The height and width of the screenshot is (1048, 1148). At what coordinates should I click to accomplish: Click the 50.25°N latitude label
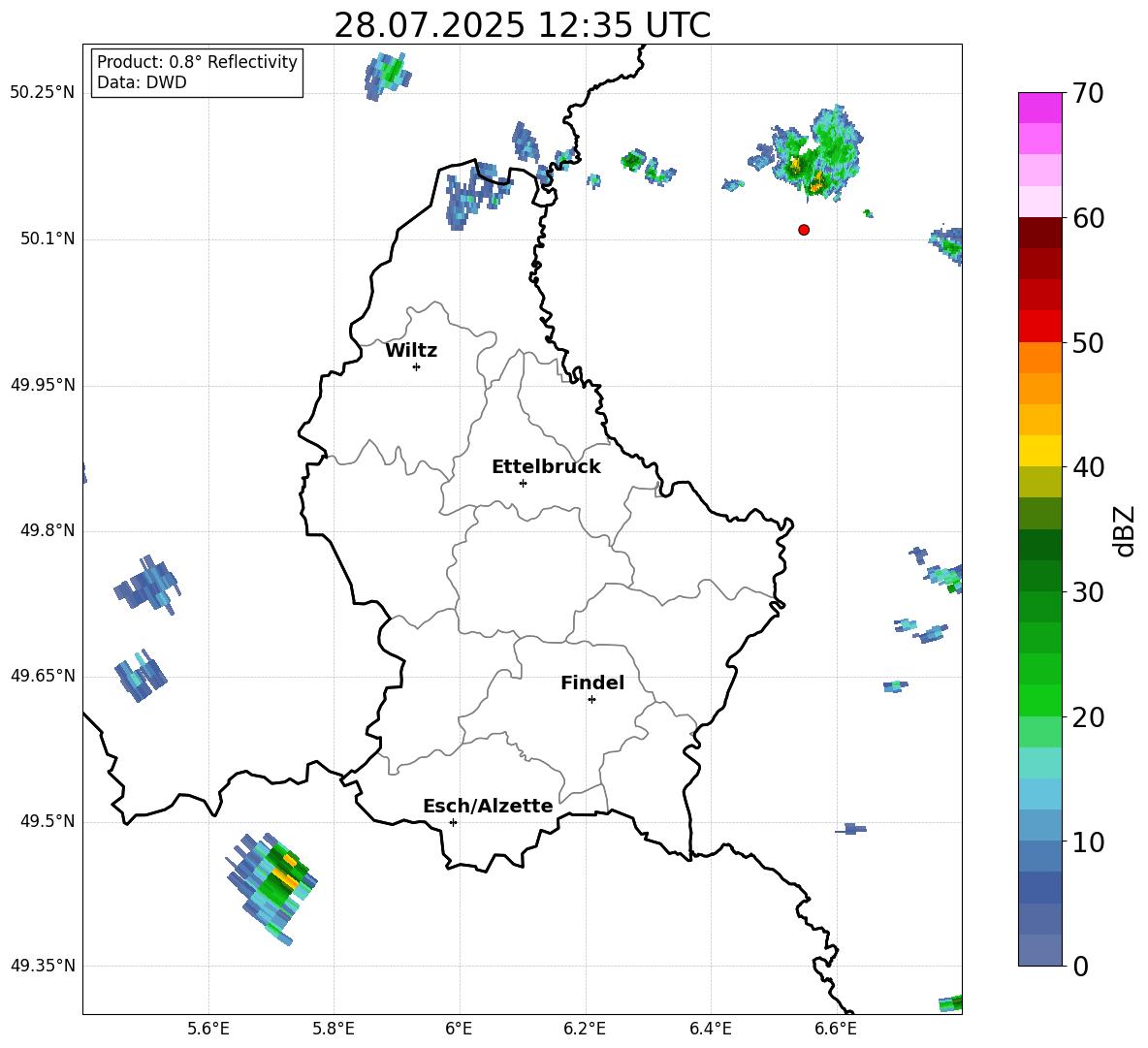[x=43, y=93]
